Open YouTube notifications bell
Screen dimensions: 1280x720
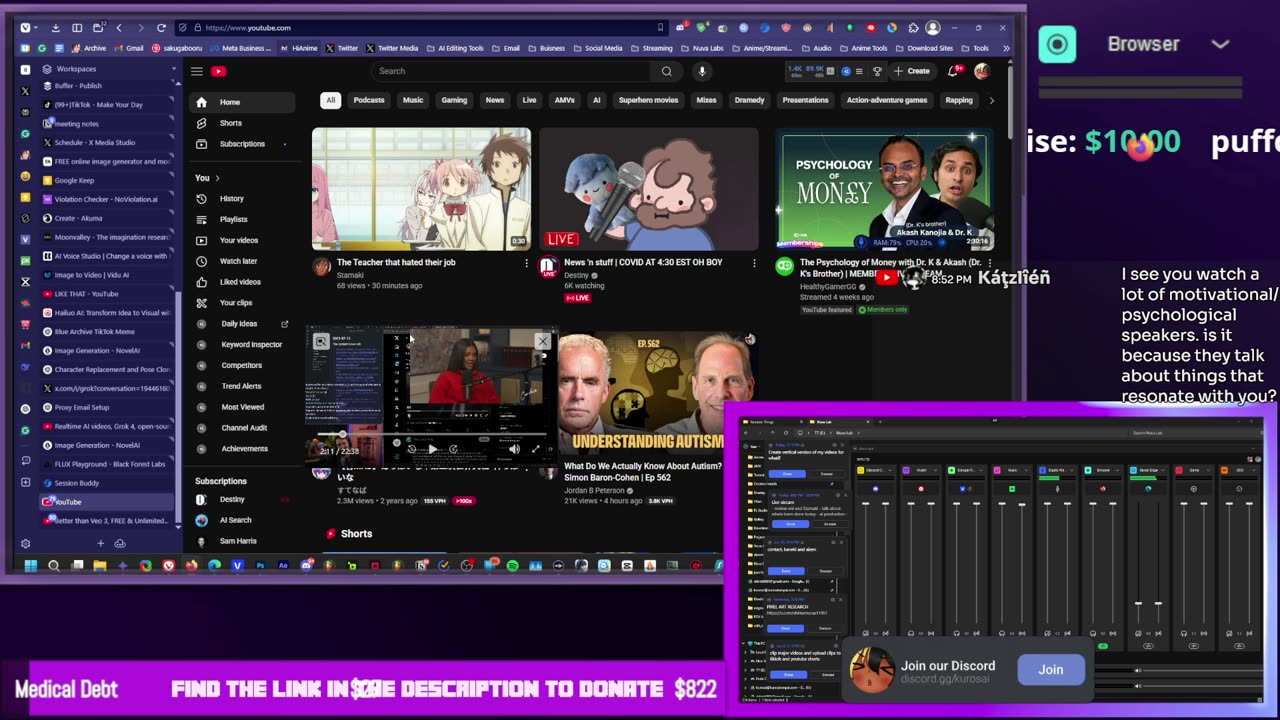954,71
